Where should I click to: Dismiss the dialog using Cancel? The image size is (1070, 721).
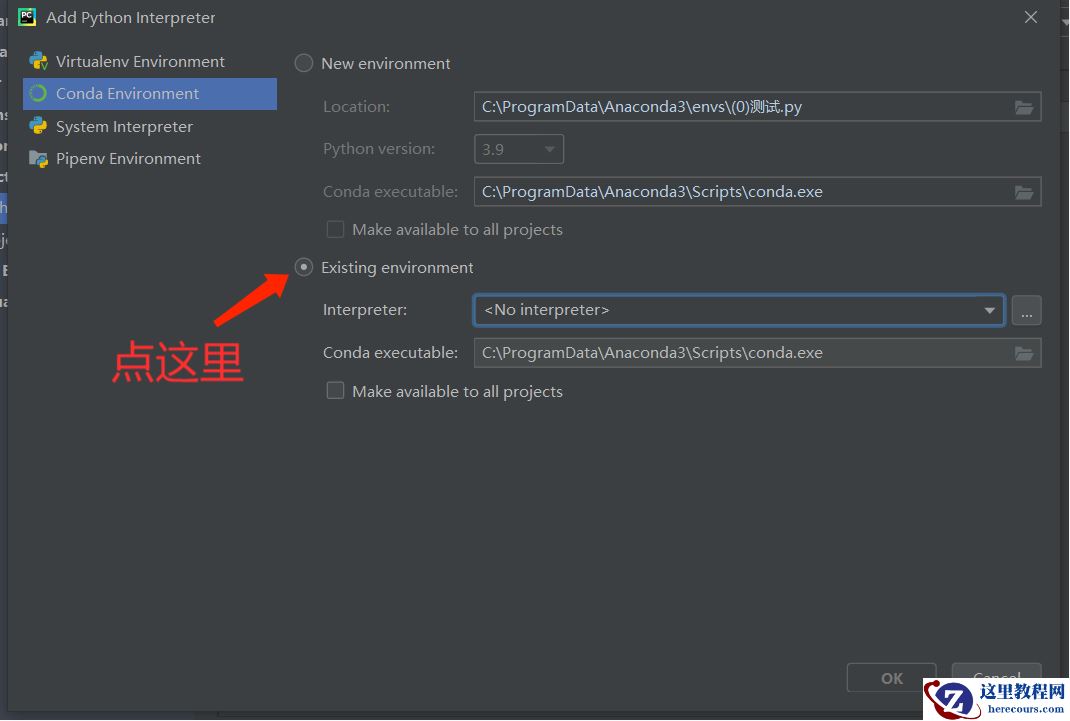(x=995, y=677)
